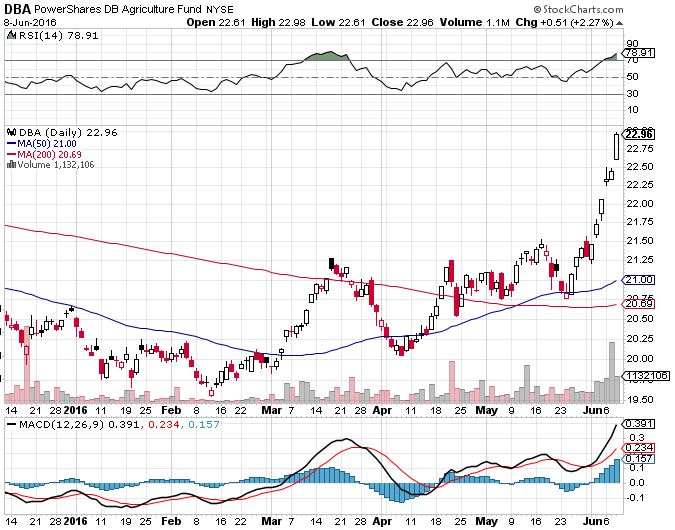
Task: Click the red 0.234 signal value in legend
Action: click(x=164, y=425)
